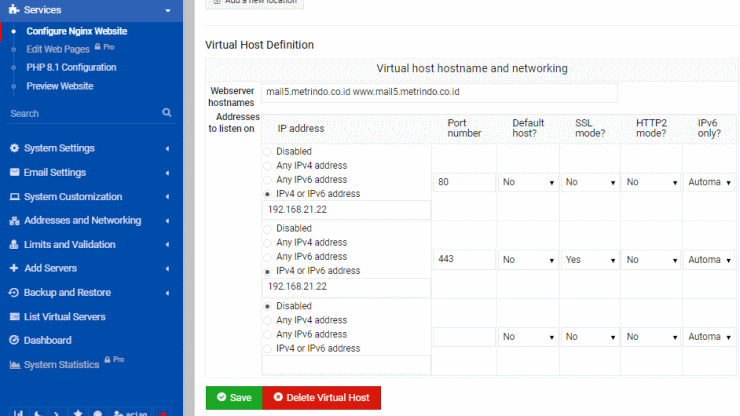Click the port number field containing 443
Image resolution: width=740 pixels, height=416 pixels.
click(464, 260)
